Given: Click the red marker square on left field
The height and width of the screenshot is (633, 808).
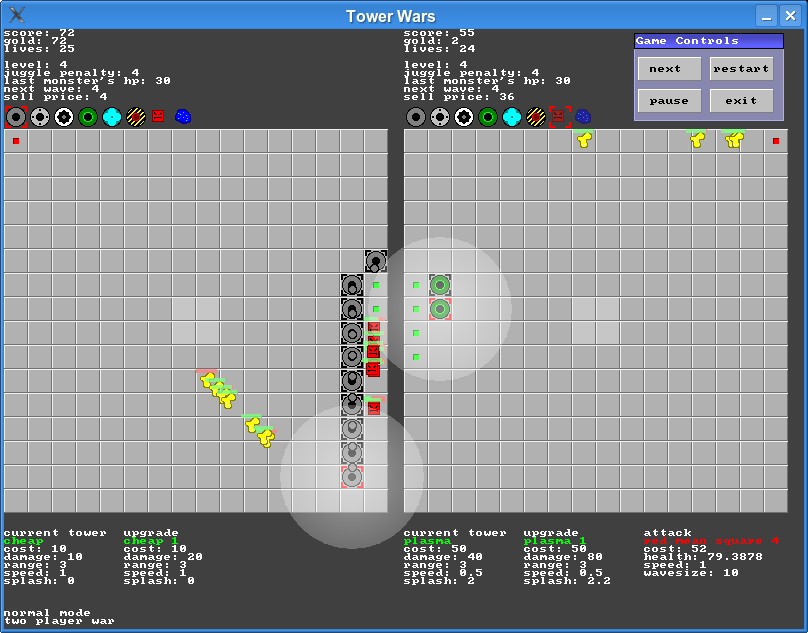Looking at the screenshot, I should [16, 141].
